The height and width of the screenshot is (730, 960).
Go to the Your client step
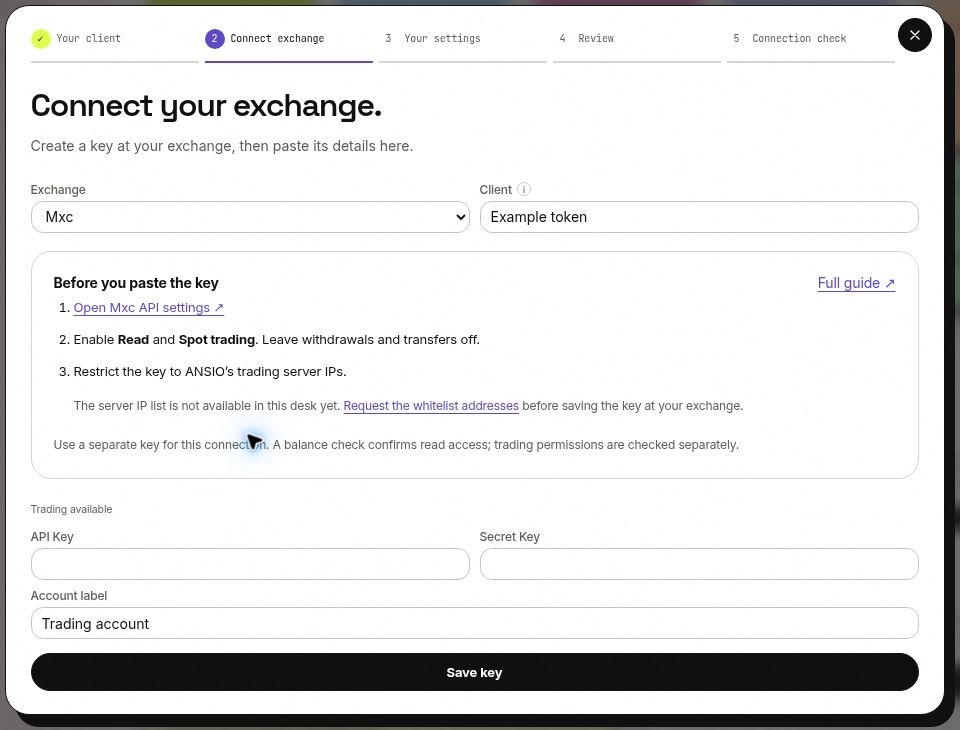click(x=114, y=43)
